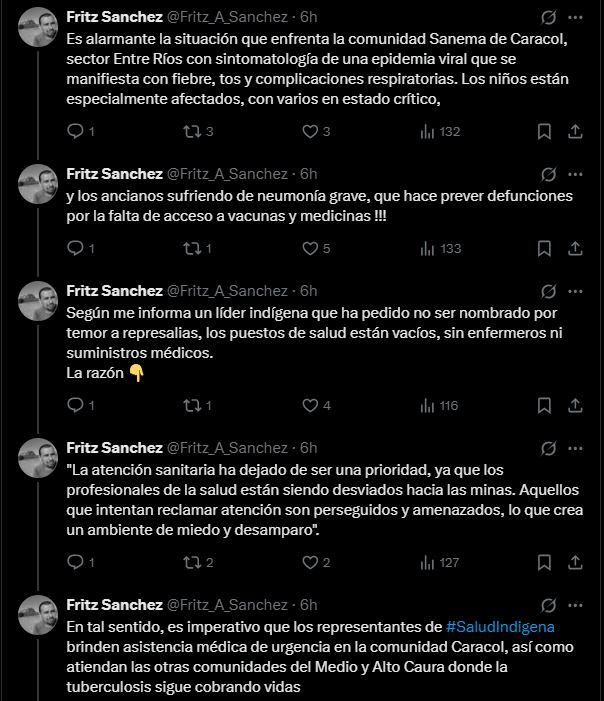Like the tweet with 4 likes
The height and width of the screenshot is (701, 604).
(x=309, y=405)
